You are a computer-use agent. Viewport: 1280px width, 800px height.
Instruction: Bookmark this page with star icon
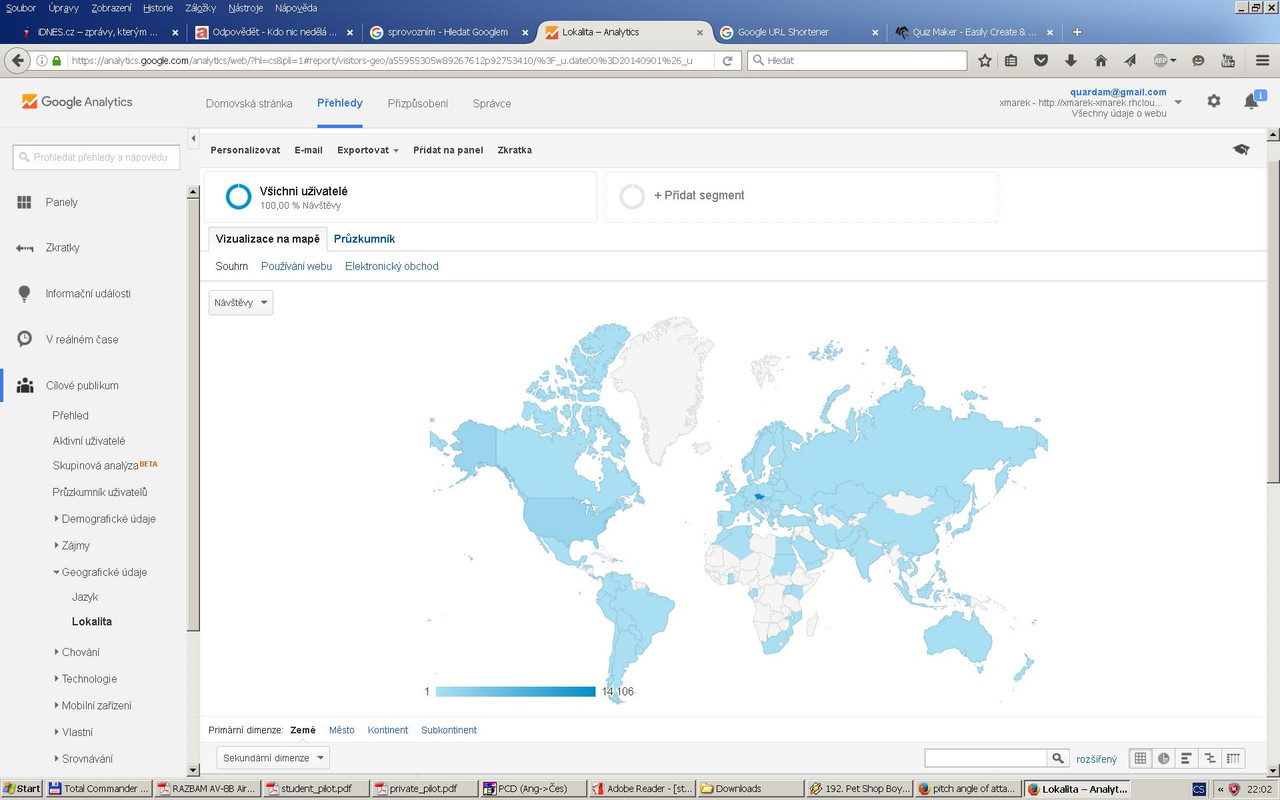[x=985, y=60]
